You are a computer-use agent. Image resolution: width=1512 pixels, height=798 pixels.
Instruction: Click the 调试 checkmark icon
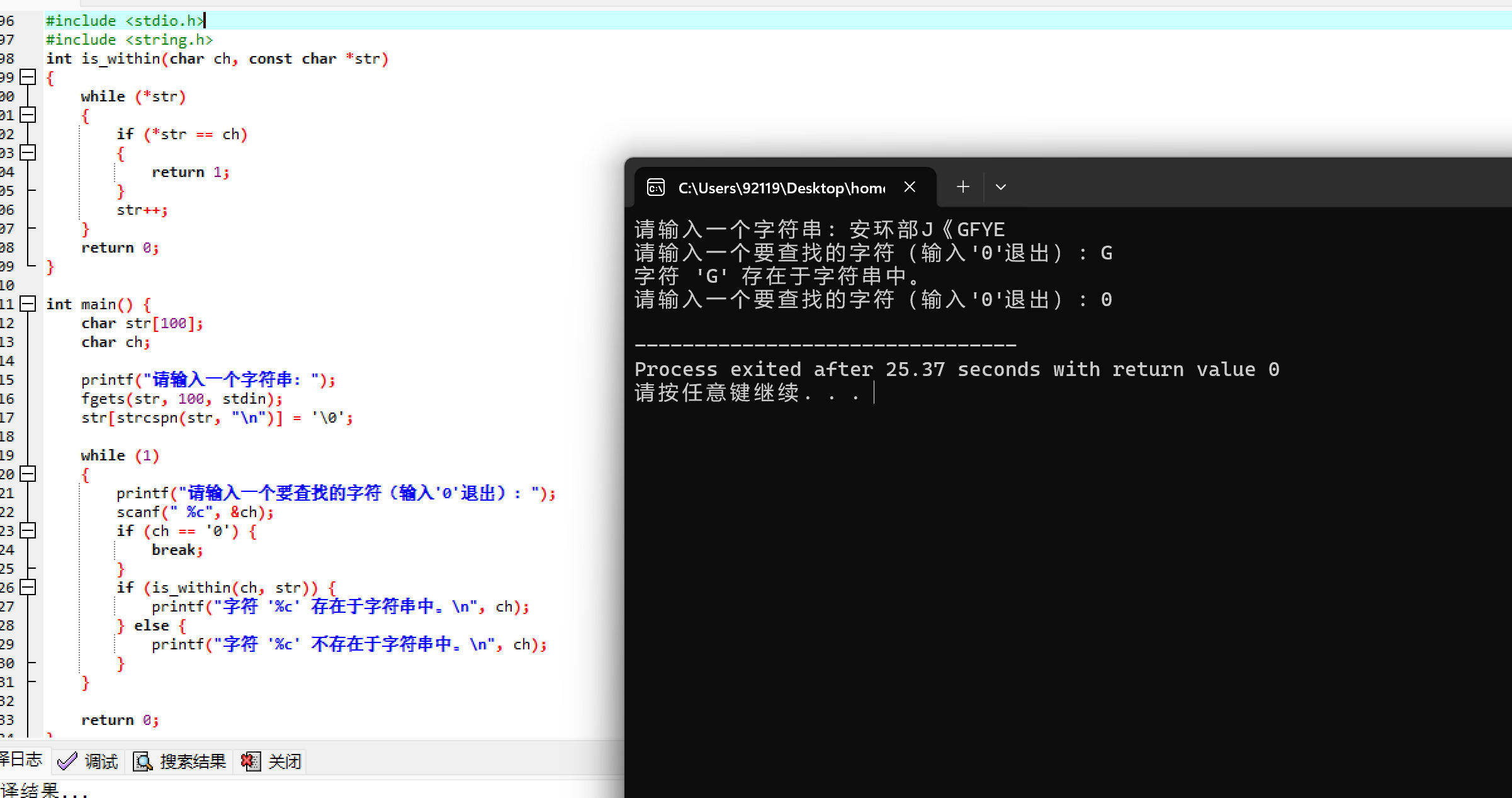pyautogui.click(x=67, y=762)
